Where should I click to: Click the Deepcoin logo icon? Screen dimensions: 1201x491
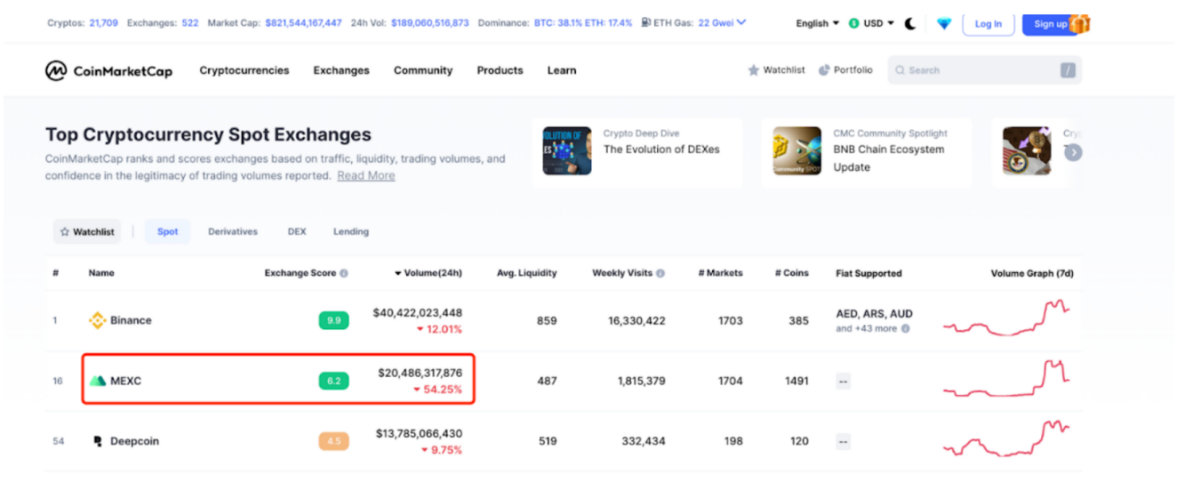(x=98, y=441)
